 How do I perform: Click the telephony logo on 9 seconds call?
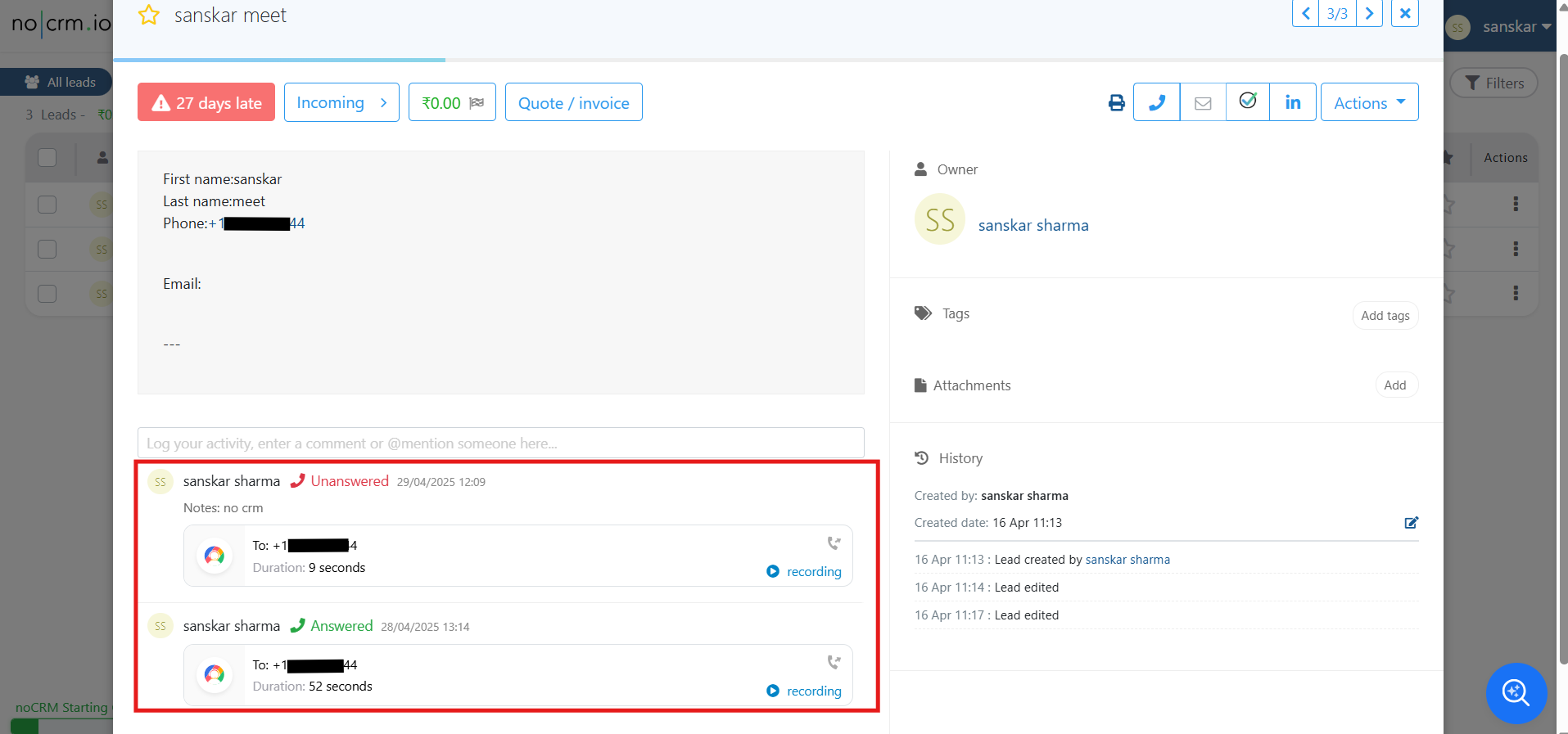[215, 556]
